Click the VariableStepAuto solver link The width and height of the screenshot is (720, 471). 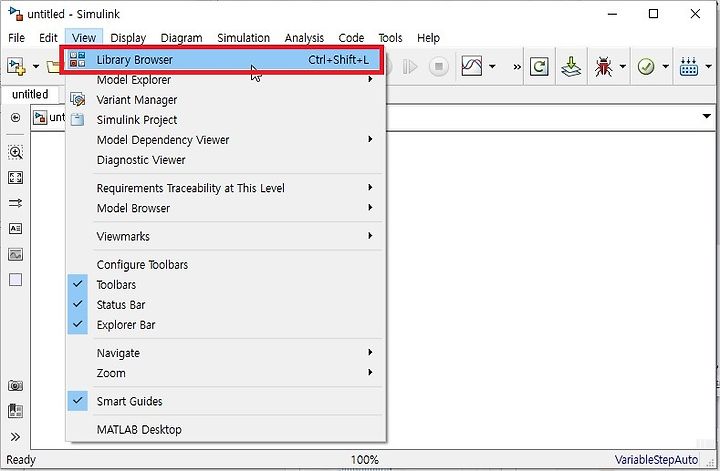pos(656,460)
